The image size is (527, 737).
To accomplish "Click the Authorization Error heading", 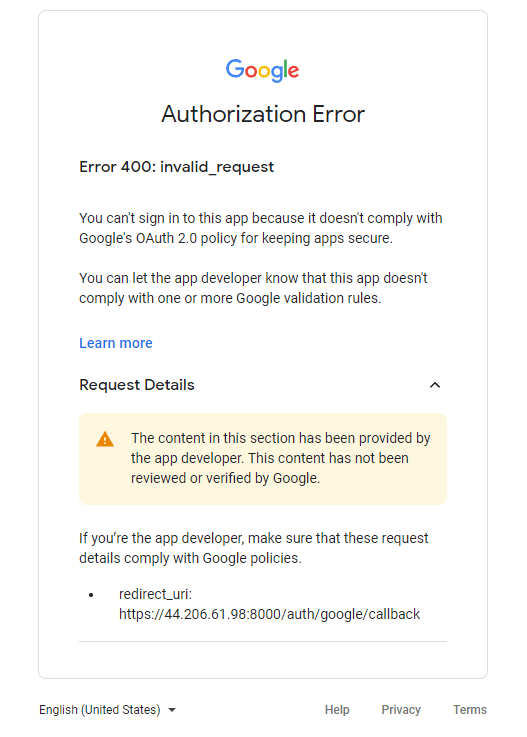I will 263,114.
